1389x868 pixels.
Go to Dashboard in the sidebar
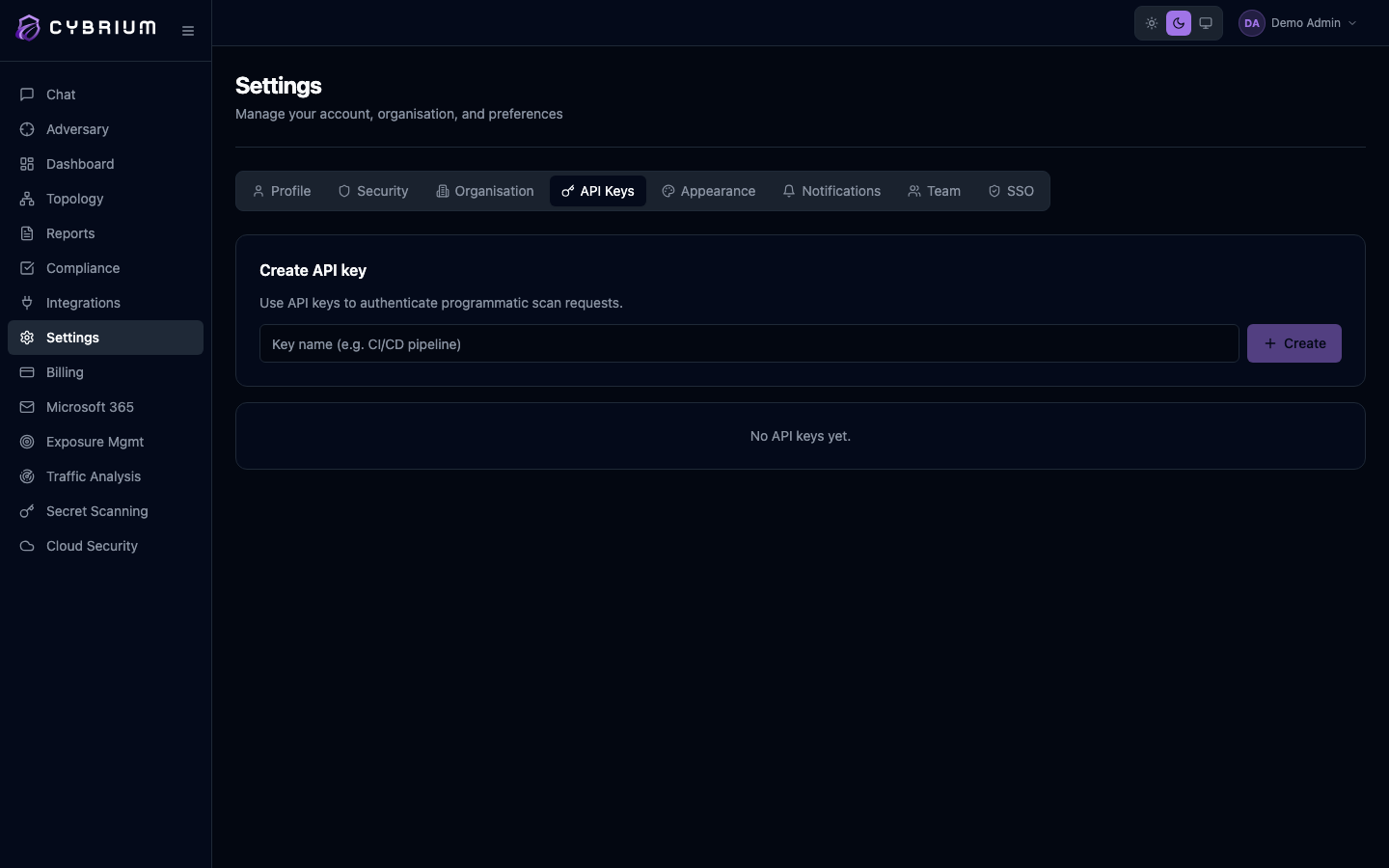pos(105,164)
